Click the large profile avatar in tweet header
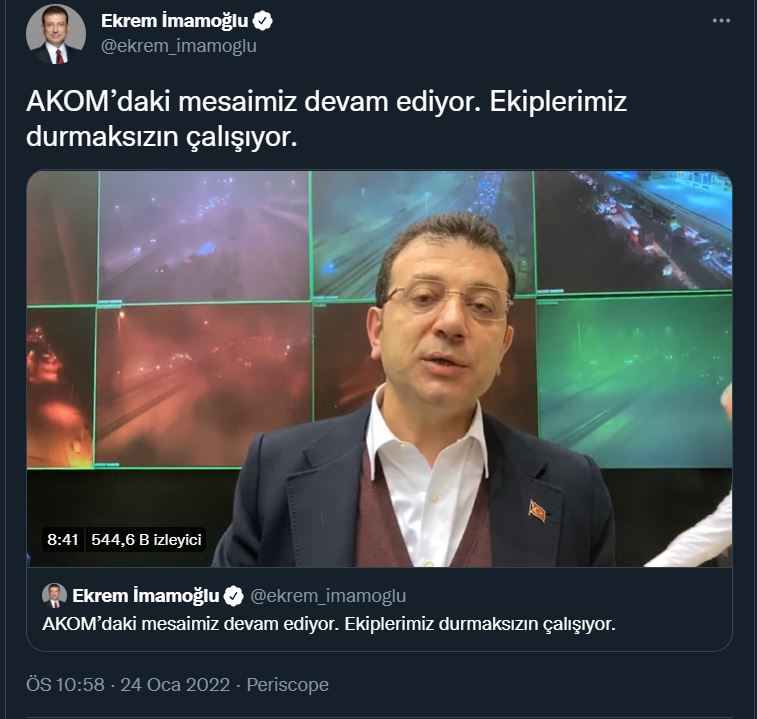Image resolution: width=757 pixels, height=719 pixels. pyautogui.click(x=56, y=34)
